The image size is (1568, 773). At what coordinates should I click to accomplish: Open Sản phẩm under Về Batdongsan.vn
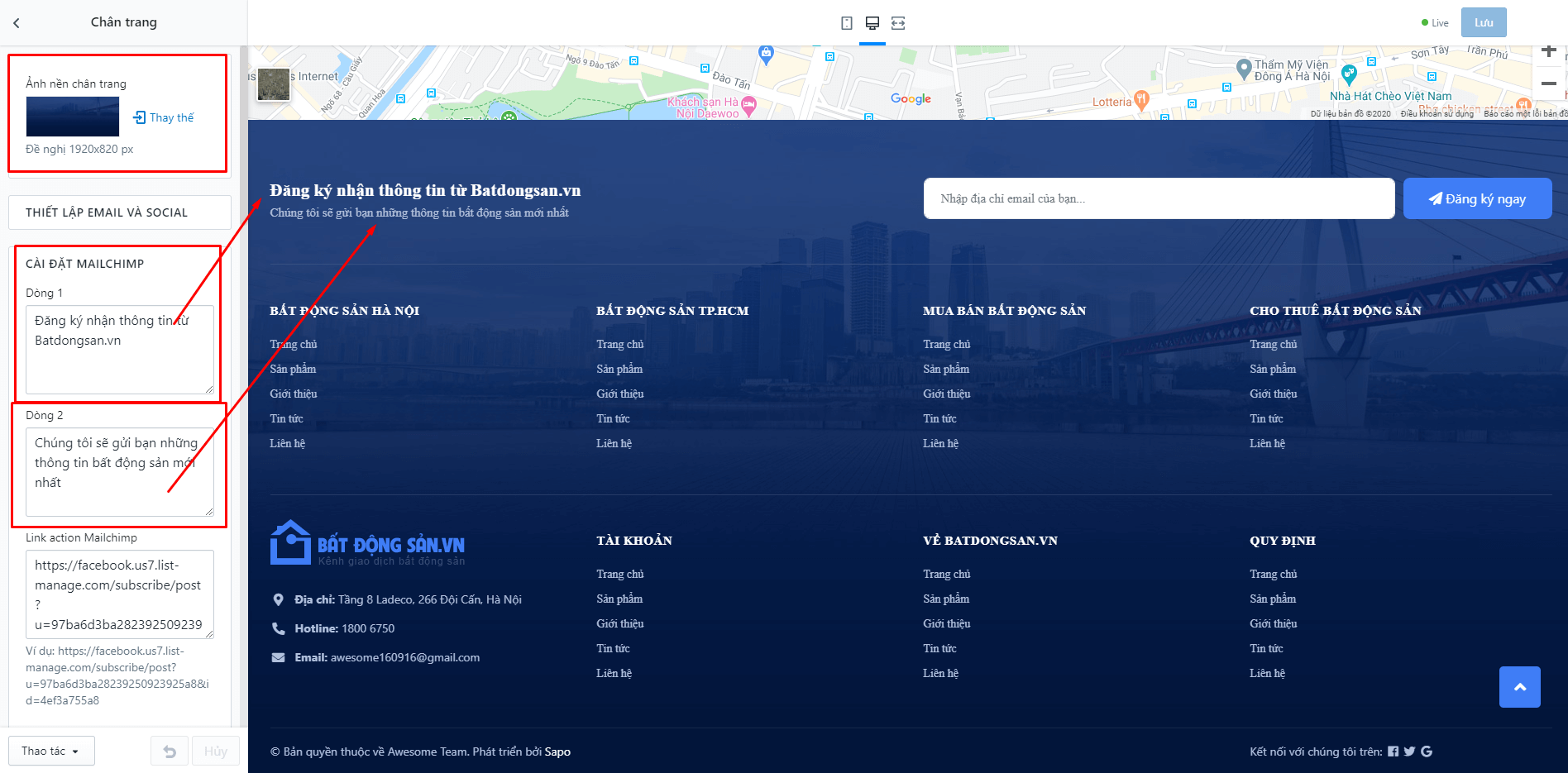(947, 599)
